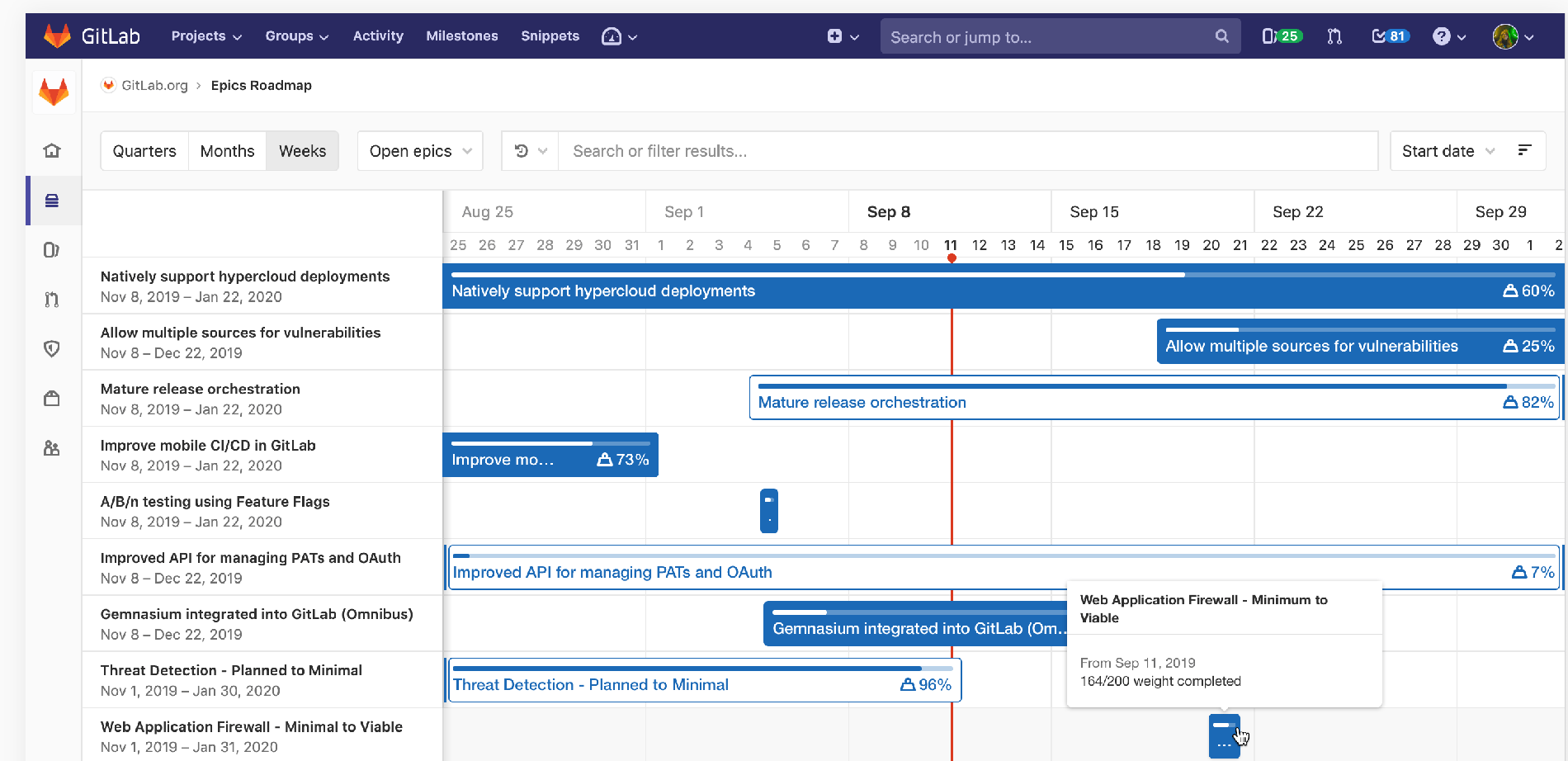Open the Improved API for managing PATs epic title
The width and height of the screenshot is (1568, 761).
[x=251, y=558]
